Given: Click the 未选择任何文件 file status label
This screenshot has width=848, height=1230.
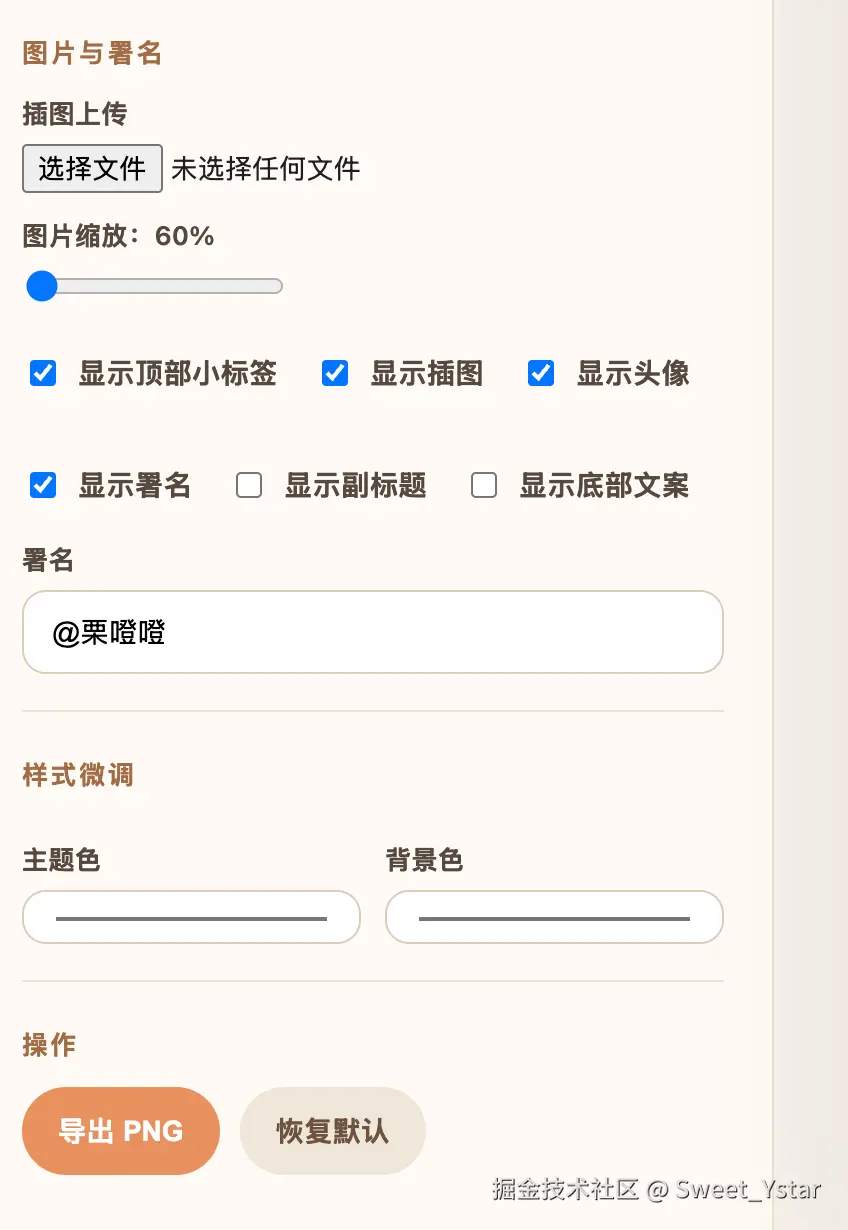Looking at the screenshot, I should pos(266,168).
